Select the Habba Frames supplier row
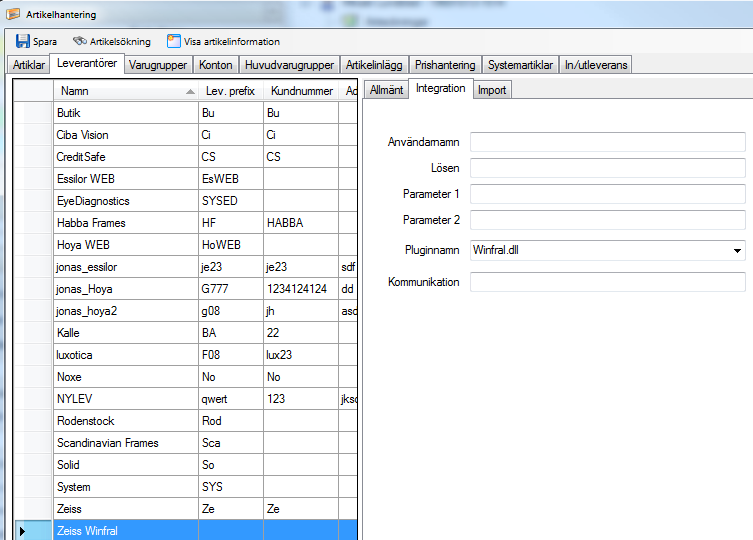This screenshot has height=540, width=753. pos(185,223)
